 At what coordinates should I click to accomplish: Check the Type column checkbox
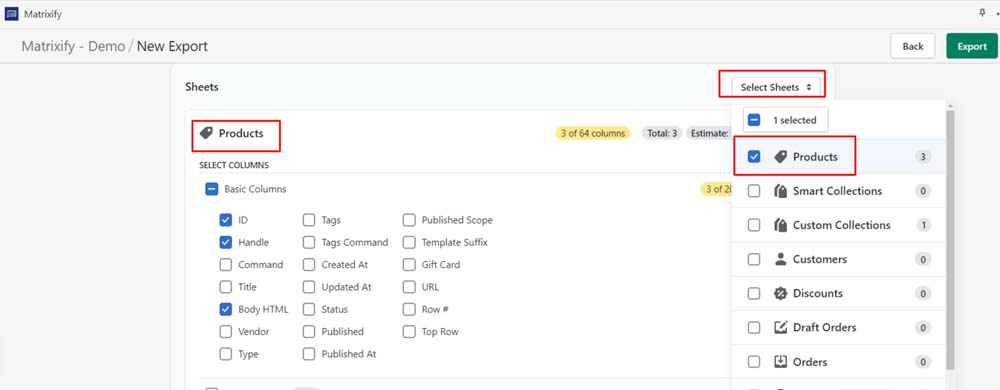[225, 354]
